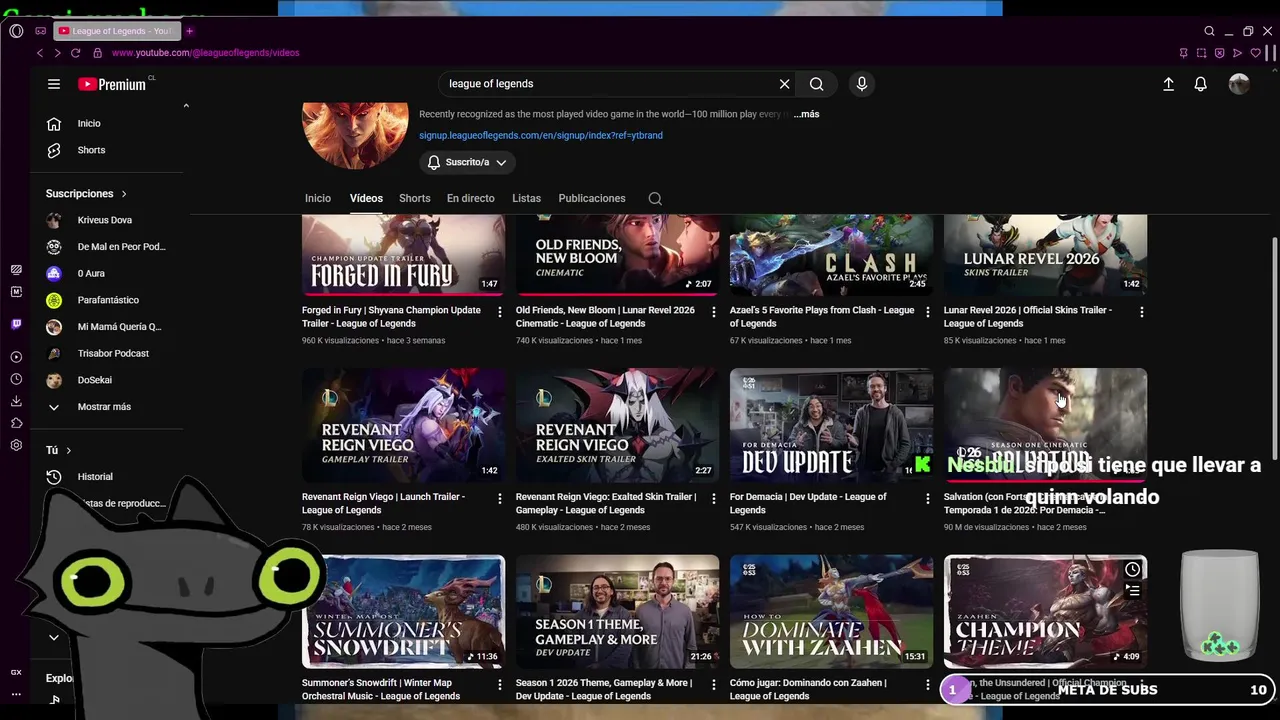Open the snapshot capture tool icon
The height and width of the screenshot is (720, 1280).
pyautogui.click(x=1201, y=53)
